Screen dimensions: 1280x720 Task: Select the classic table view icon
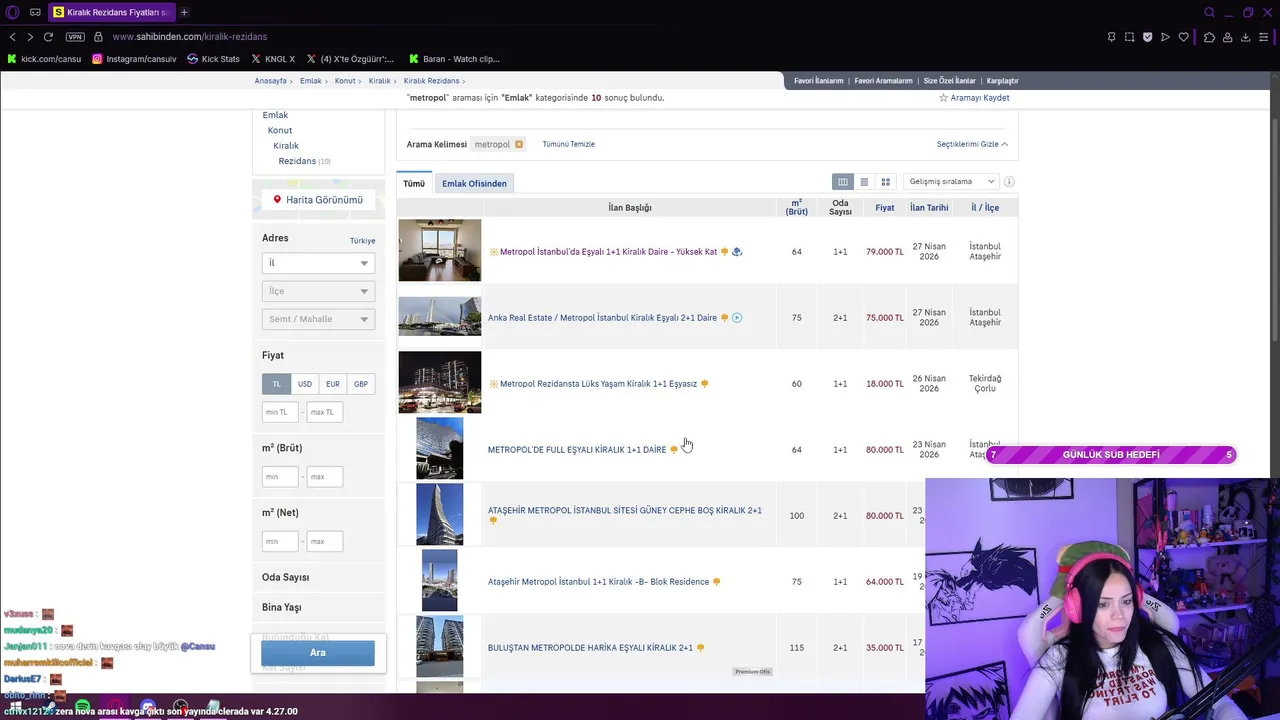tap(843, 182)
